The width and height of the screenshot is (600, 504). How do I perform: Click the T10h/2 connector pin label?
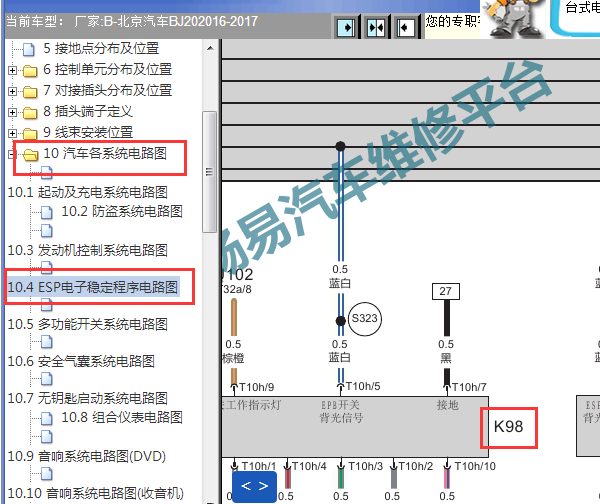(x=416, y=466)
